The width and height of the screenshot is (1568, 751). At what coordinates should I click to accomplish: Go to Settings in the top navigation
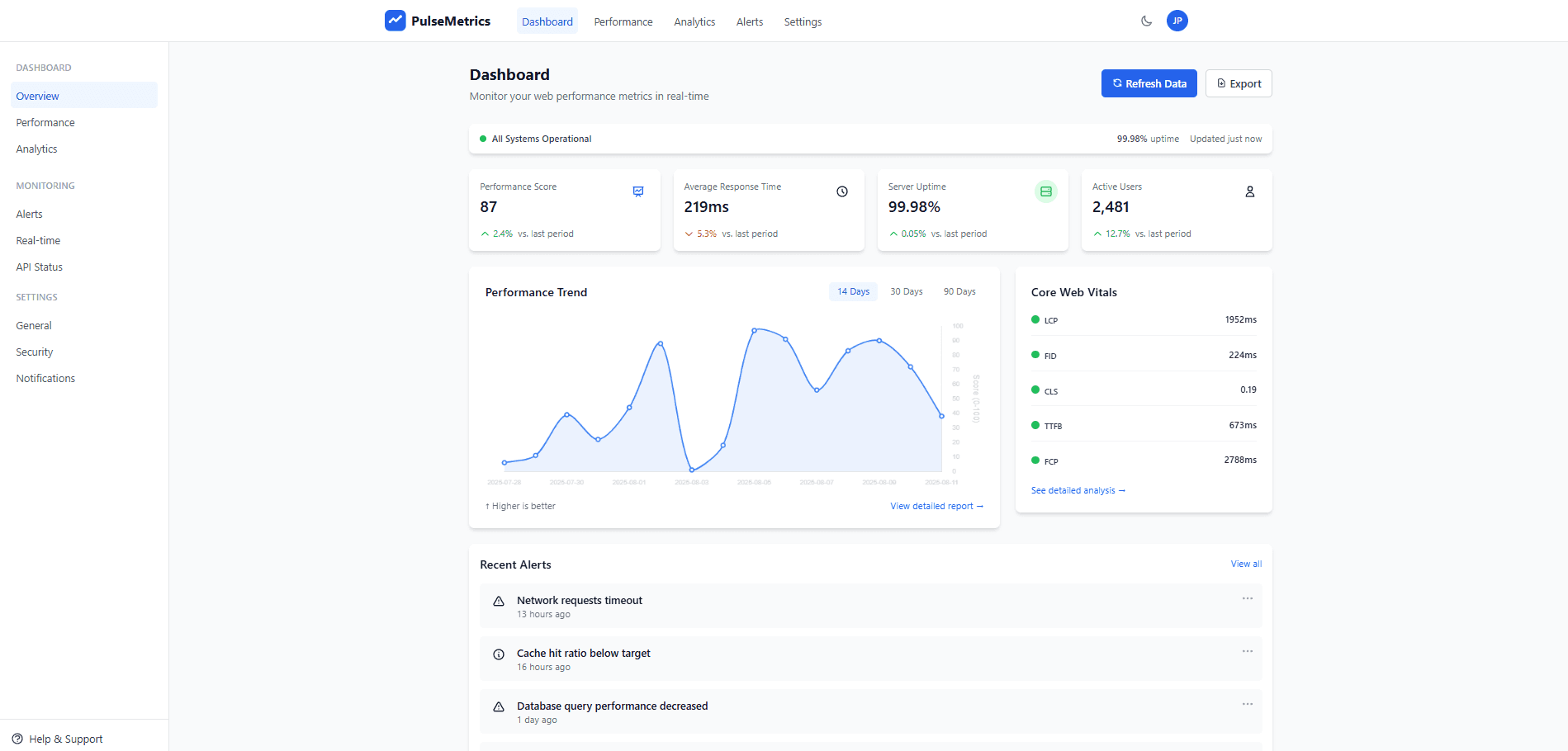pos(803,22)
